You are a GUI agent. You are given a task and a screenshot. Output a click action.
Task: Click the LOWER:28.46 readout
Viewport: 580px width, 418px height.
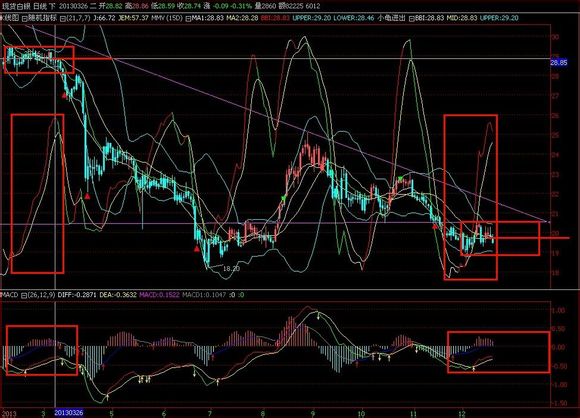pos(354,18)
